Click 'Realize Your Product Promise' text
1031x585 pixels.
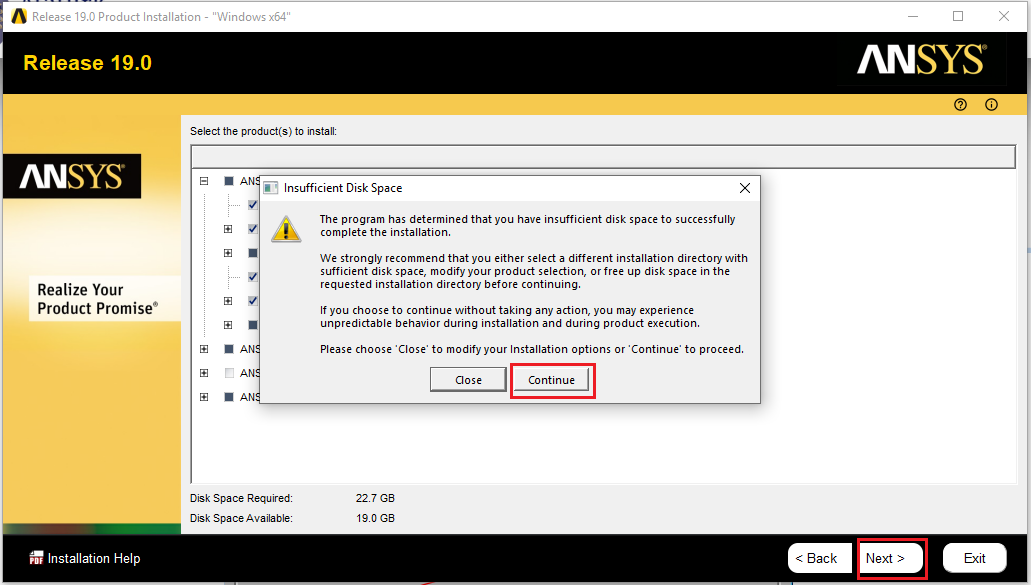coord(97,299)
